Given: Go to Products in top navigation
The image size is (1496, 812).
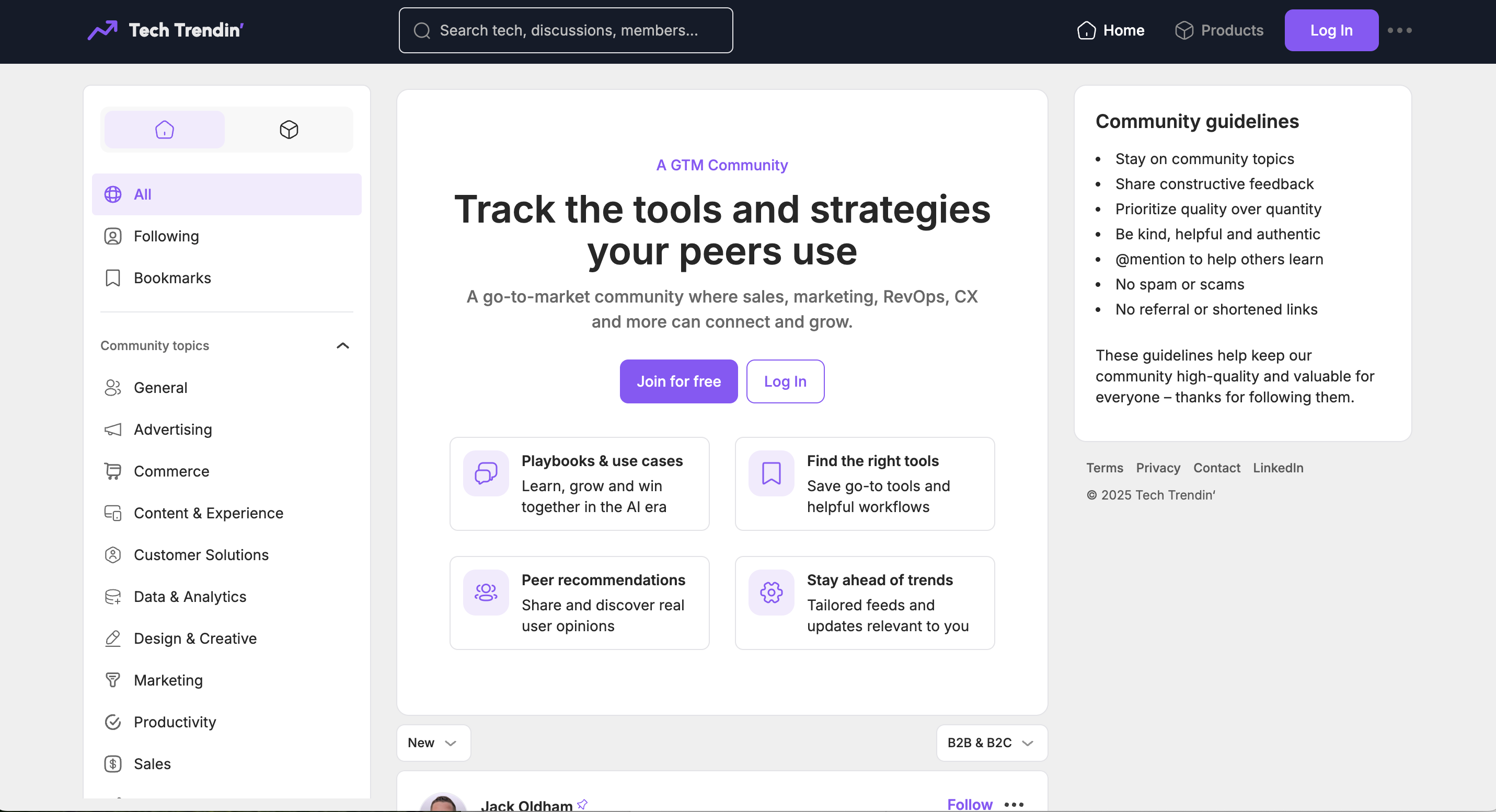Looking at the screenshot, I should pyautogui.click(x=1219, y=30).
